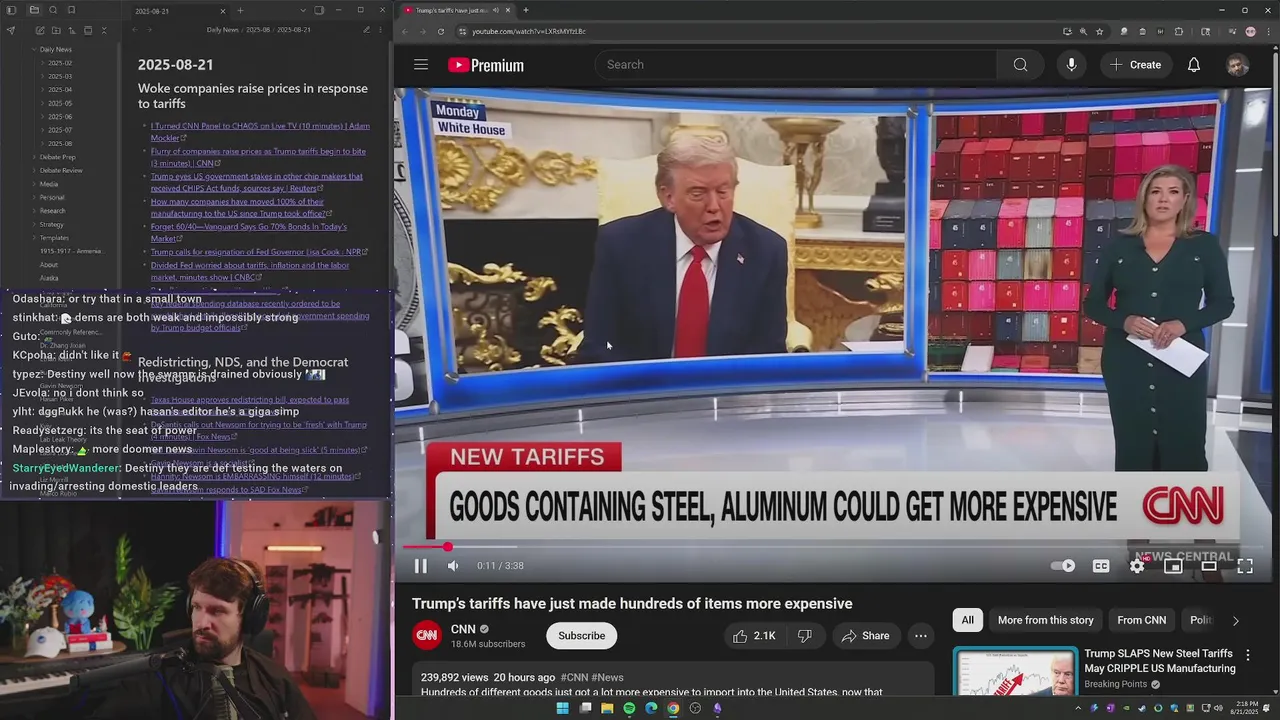The height and width of the screenshot is (720, 1280).
Task: Open options for Breaking Points video
Action: (x=1247, y=656)
